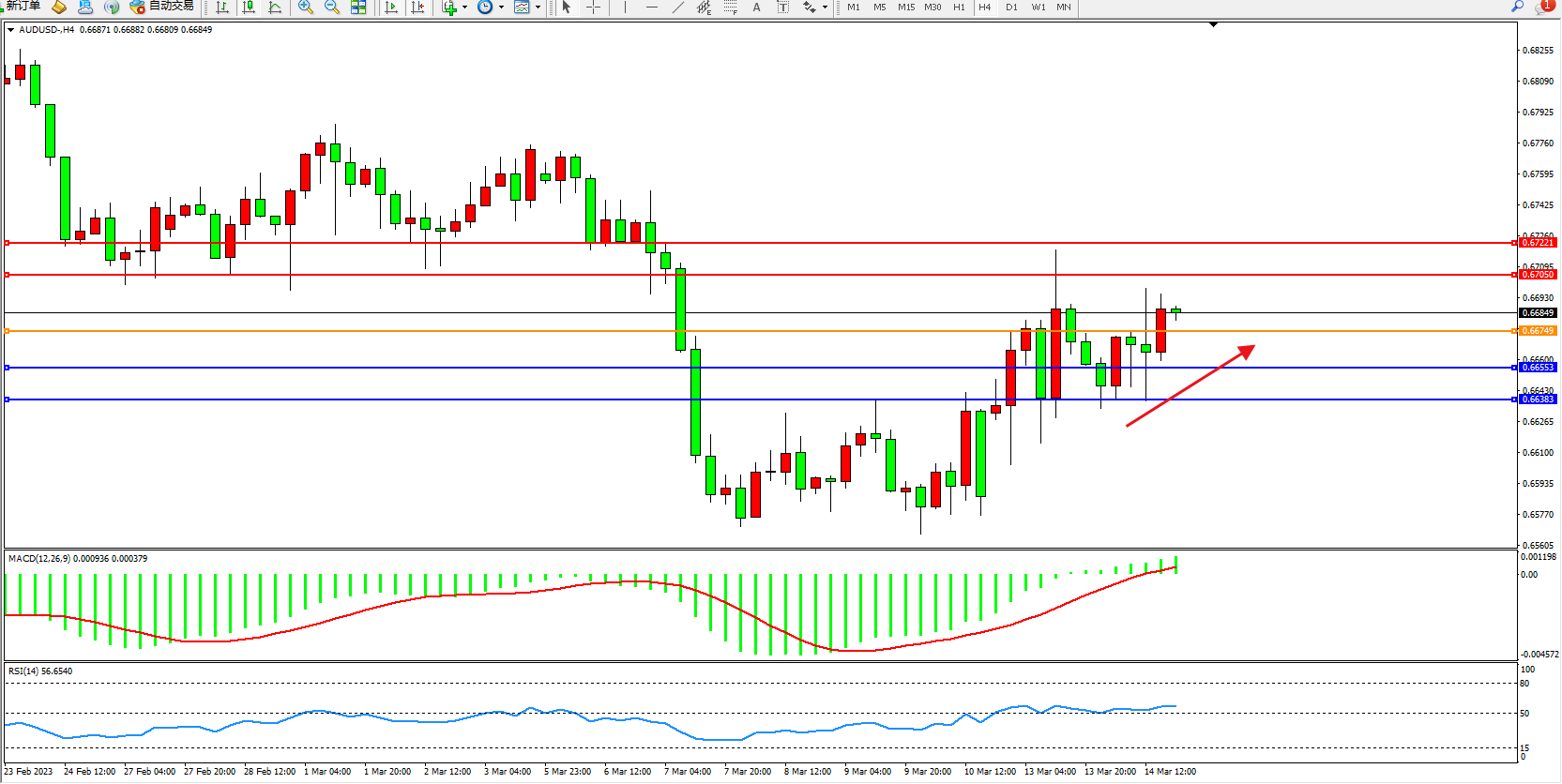This screenshot has height=784, width=1562.
Task: Expand the Indicators list dropdown arrow
Action: click(x=464, y=8)
